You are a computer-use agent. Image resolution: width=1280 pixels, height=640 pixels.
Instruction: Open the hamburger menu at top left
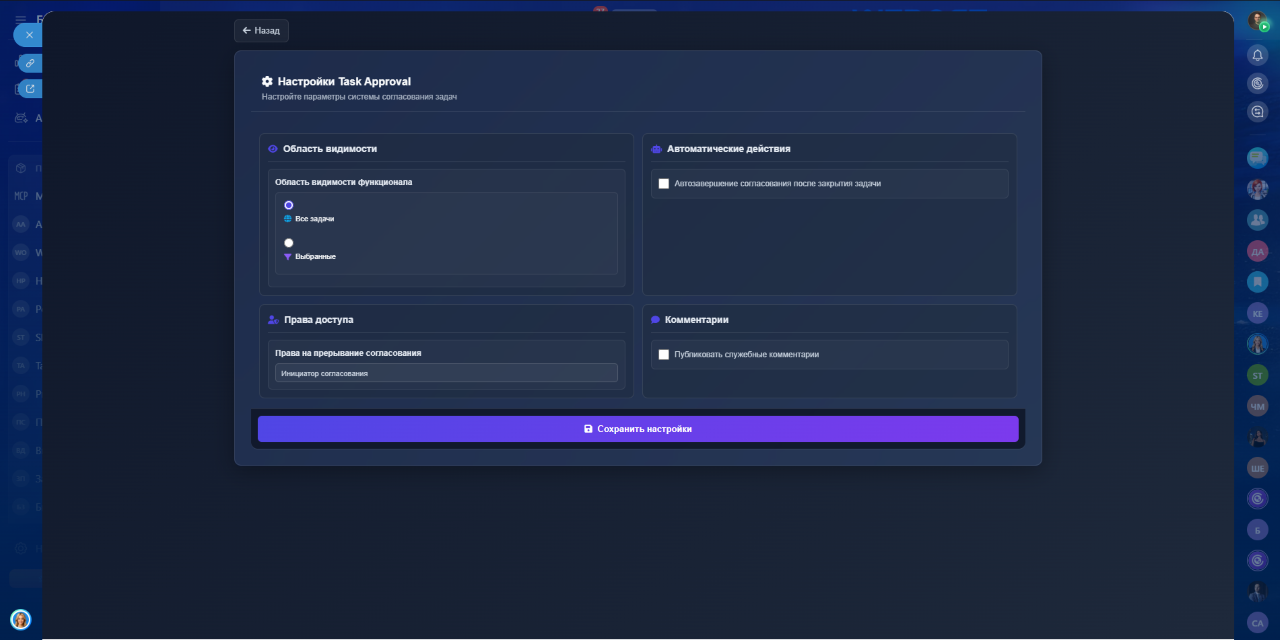(x=20, y=18)
